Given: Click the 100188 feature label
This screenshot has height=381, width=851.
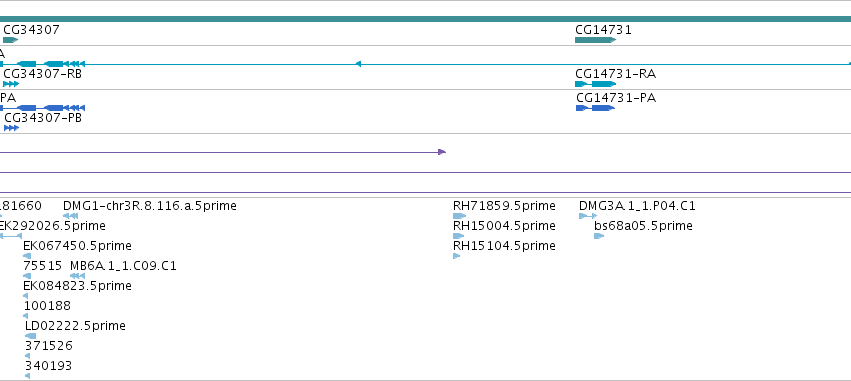Looking at the screenshot, I should [47, 306].
